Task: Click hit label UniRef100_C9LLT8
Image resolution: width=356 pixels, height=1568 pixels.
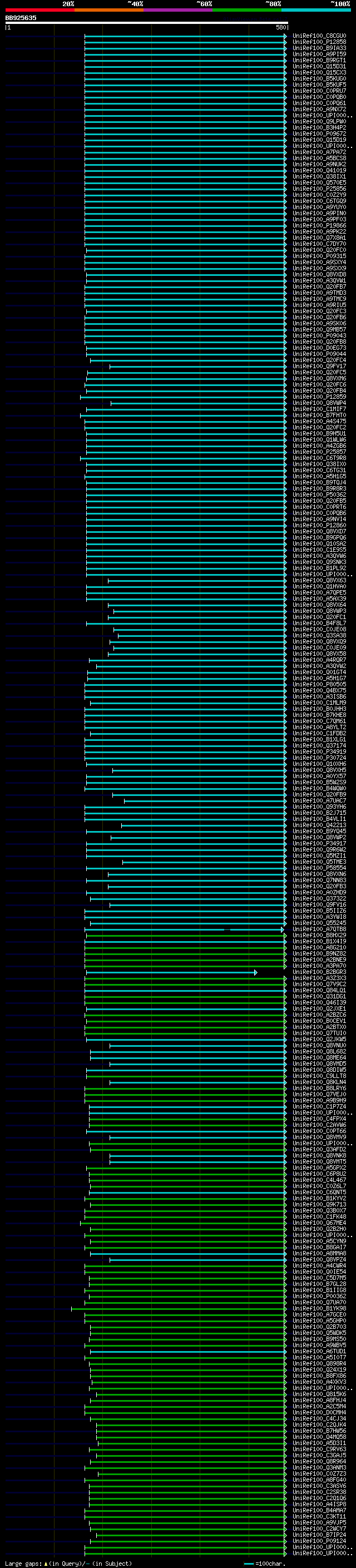Action: (319, 1076)
